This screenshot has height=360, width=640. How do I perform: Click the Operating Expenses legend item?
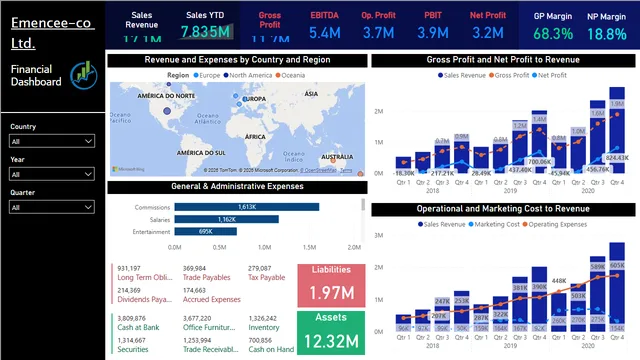pos(555,224)
